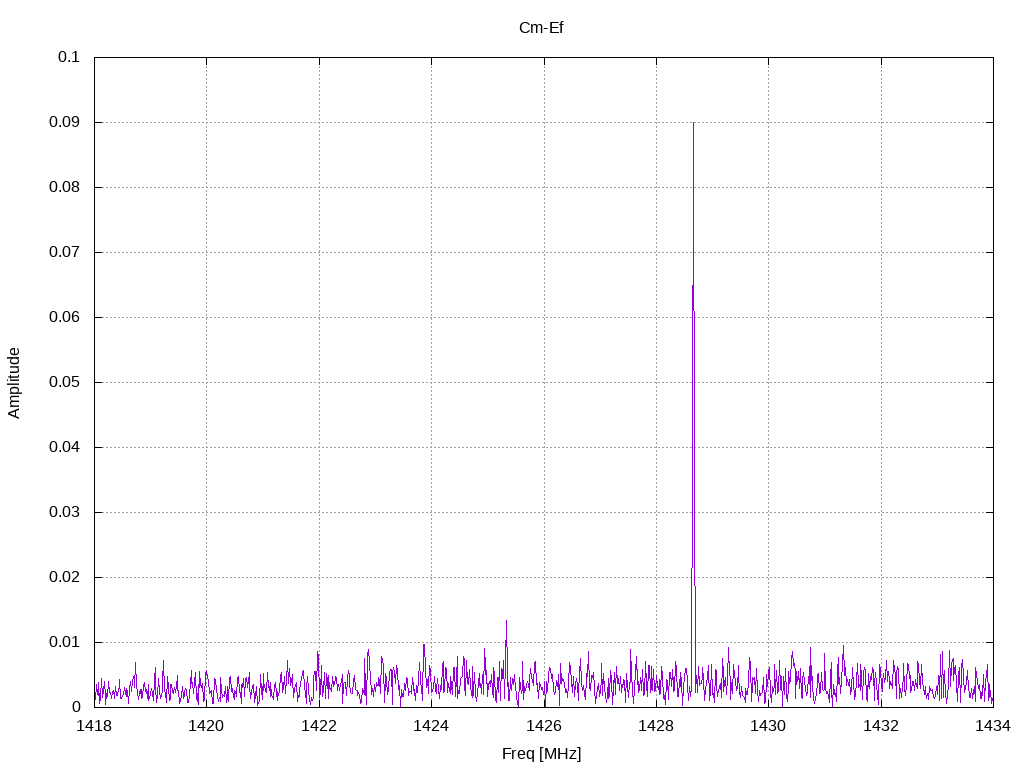The image size is (1024, 768).
Task: Click the y-axis tick label 0.03
Action: (64, 512)
